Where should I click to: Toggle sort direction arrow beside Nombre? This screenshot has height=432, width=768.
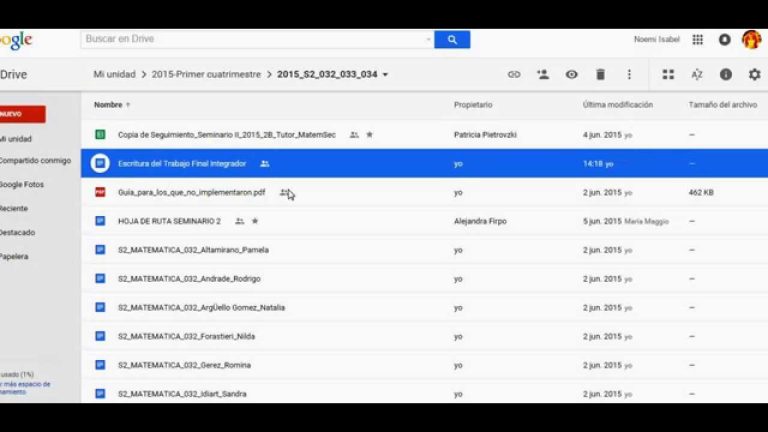tap(128, 105)
